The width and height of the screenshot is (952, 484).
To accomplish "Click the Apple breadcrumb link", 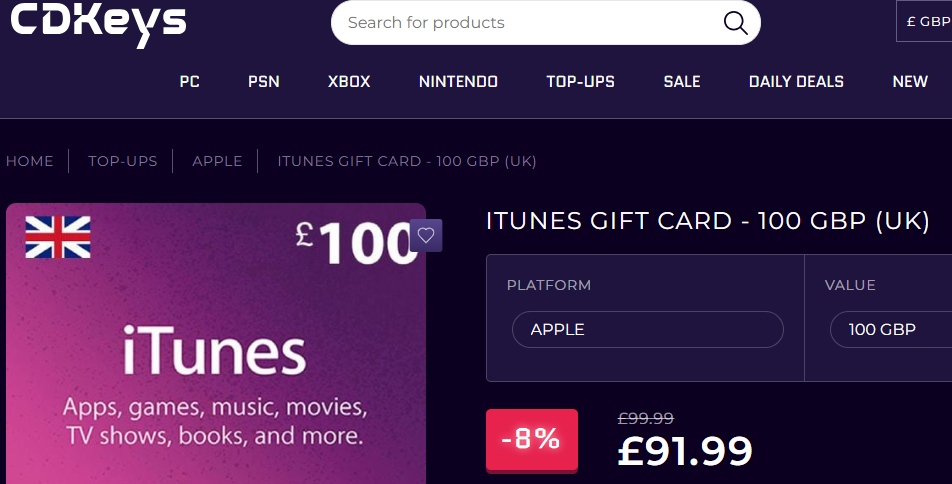I will 217,161.
